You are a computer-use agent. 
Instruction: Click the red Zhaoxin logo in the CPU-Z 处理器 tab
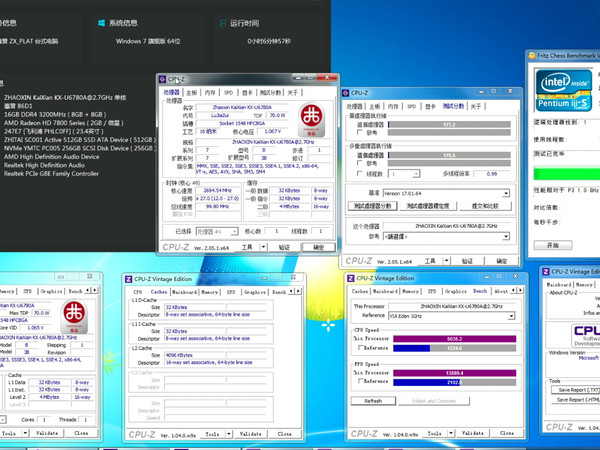(x=311, y=119)
